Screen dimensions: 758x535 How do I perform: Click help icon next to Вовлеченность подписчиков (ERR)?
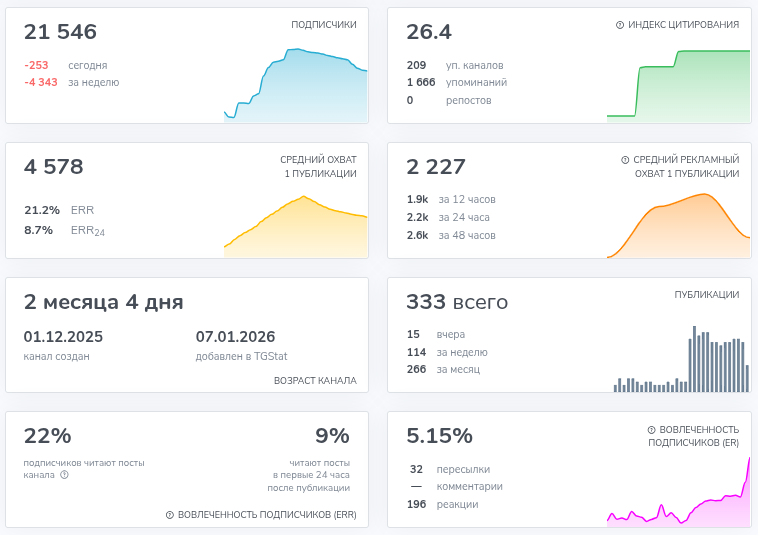(170, 515)
